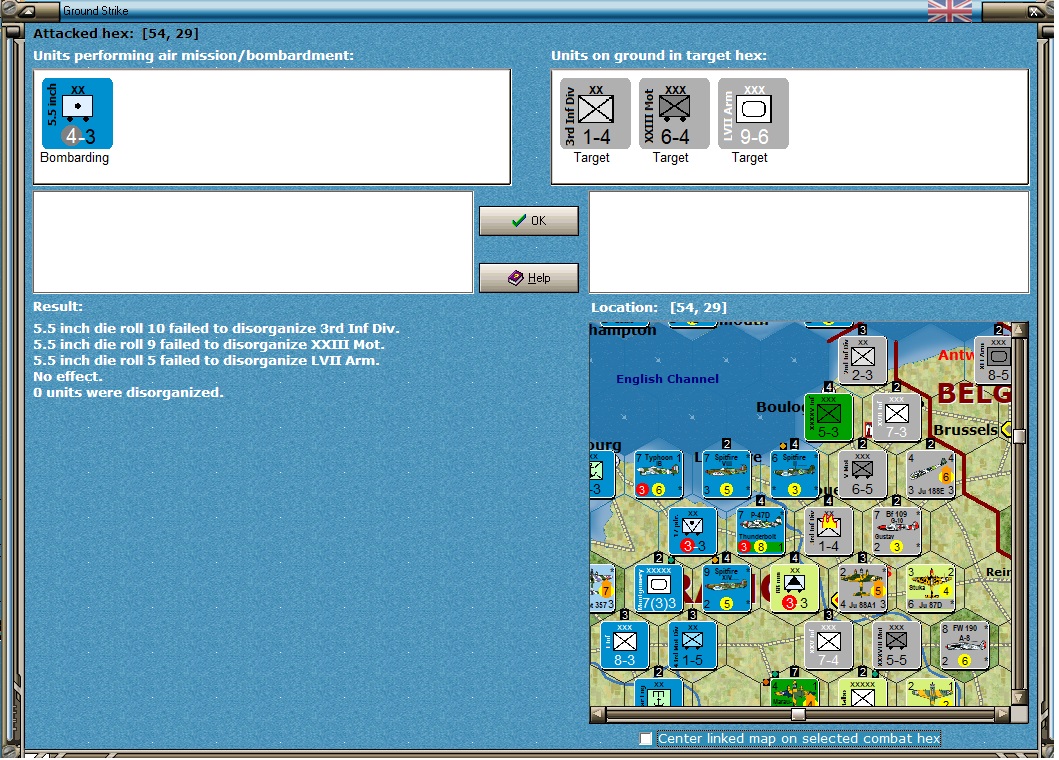Click the vertical scrollbar thumb beside map
This screenshot has height=760, width=1059.
click(x=1019, y=436)
